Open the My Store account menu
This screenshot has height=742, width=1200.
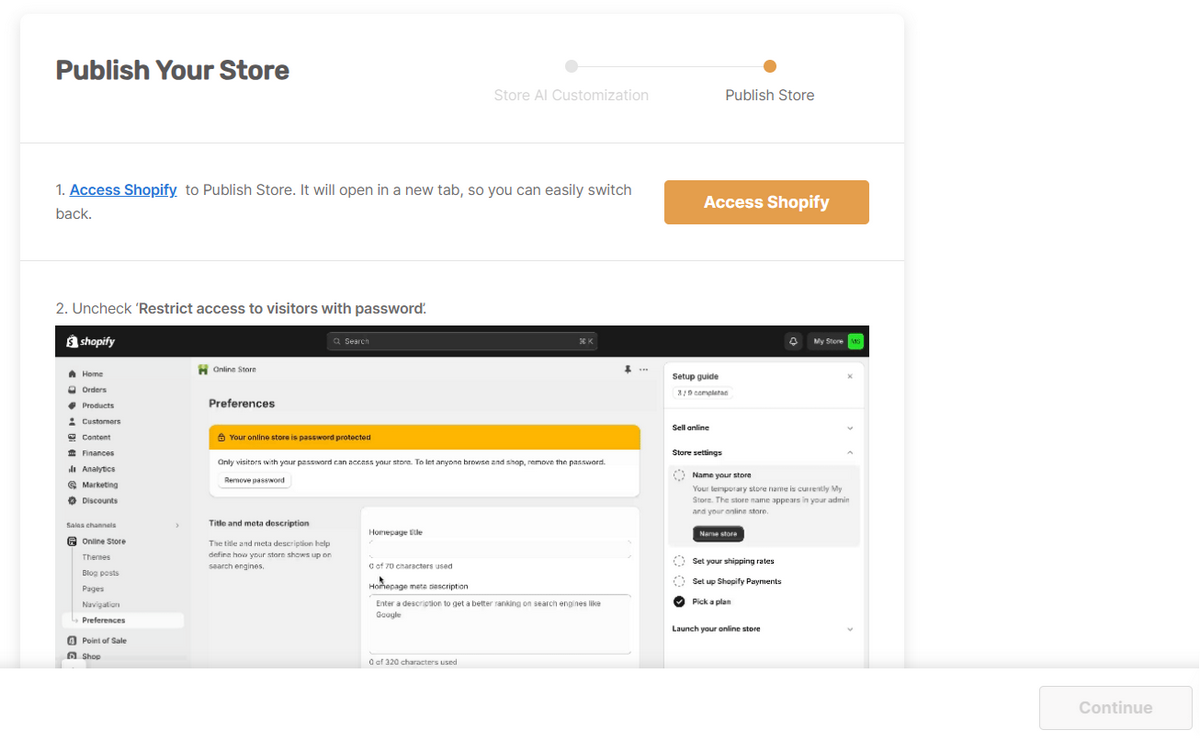837,341
